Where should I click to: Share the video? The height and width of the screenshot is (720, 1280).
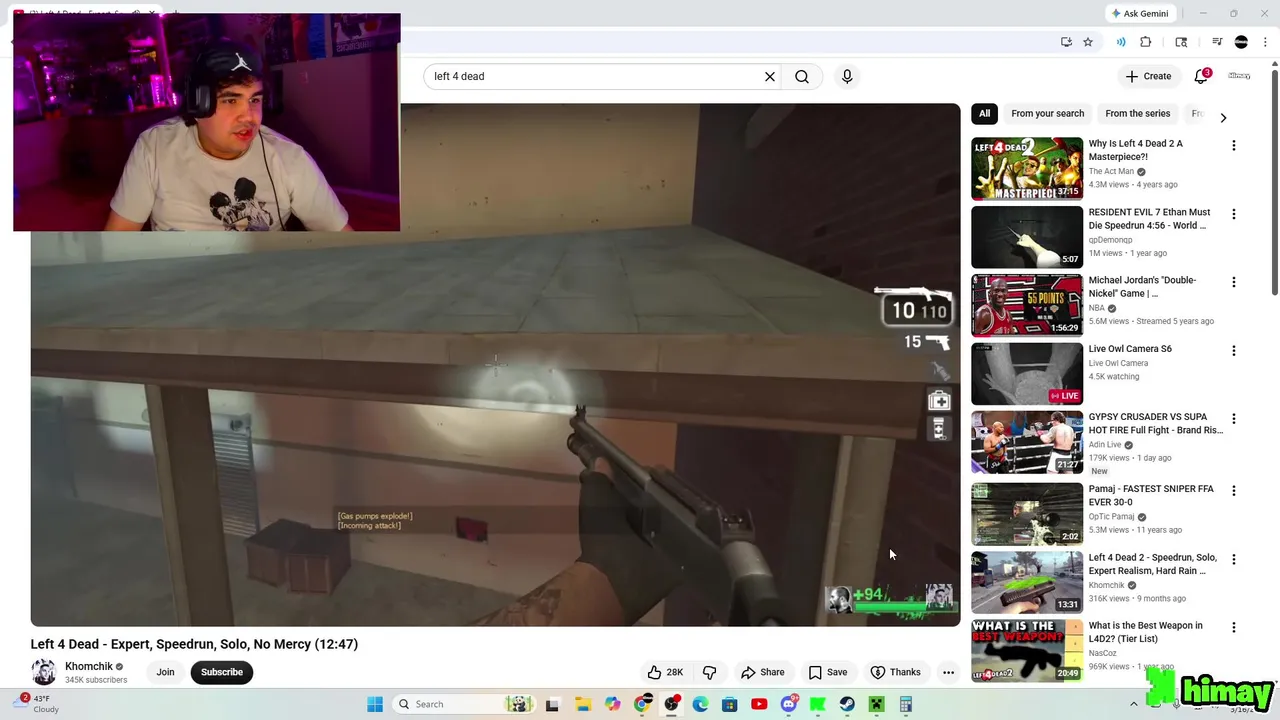pos(762,672)
